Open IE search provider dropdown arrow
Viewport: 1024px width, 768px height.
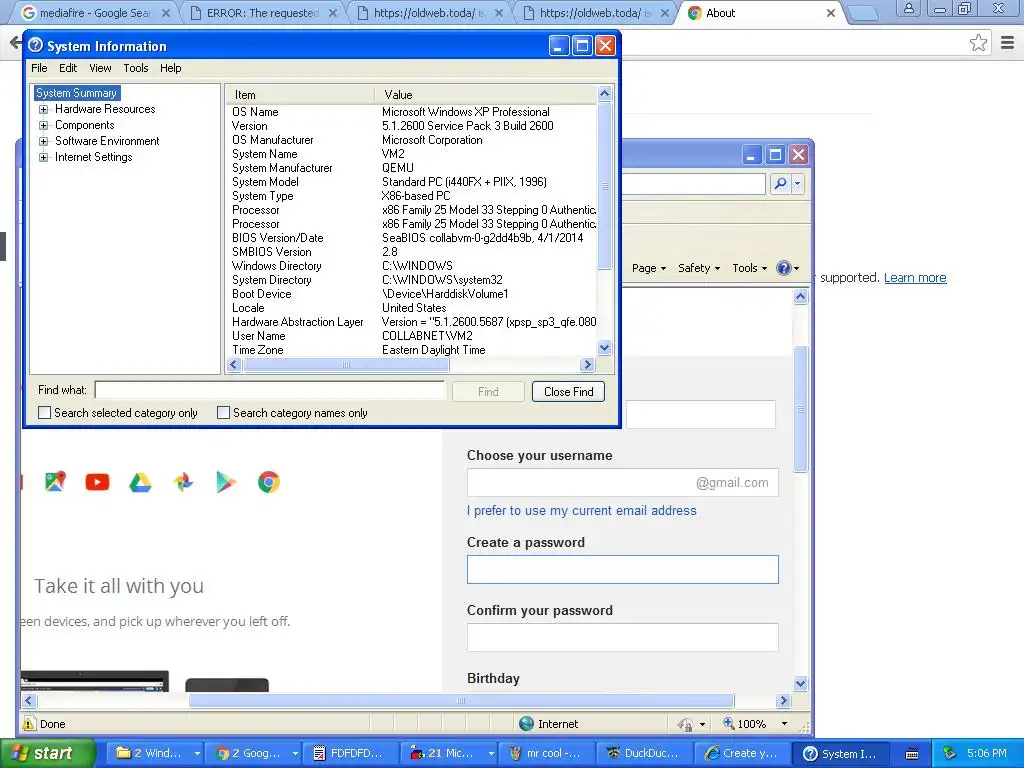tap(797, 184)
